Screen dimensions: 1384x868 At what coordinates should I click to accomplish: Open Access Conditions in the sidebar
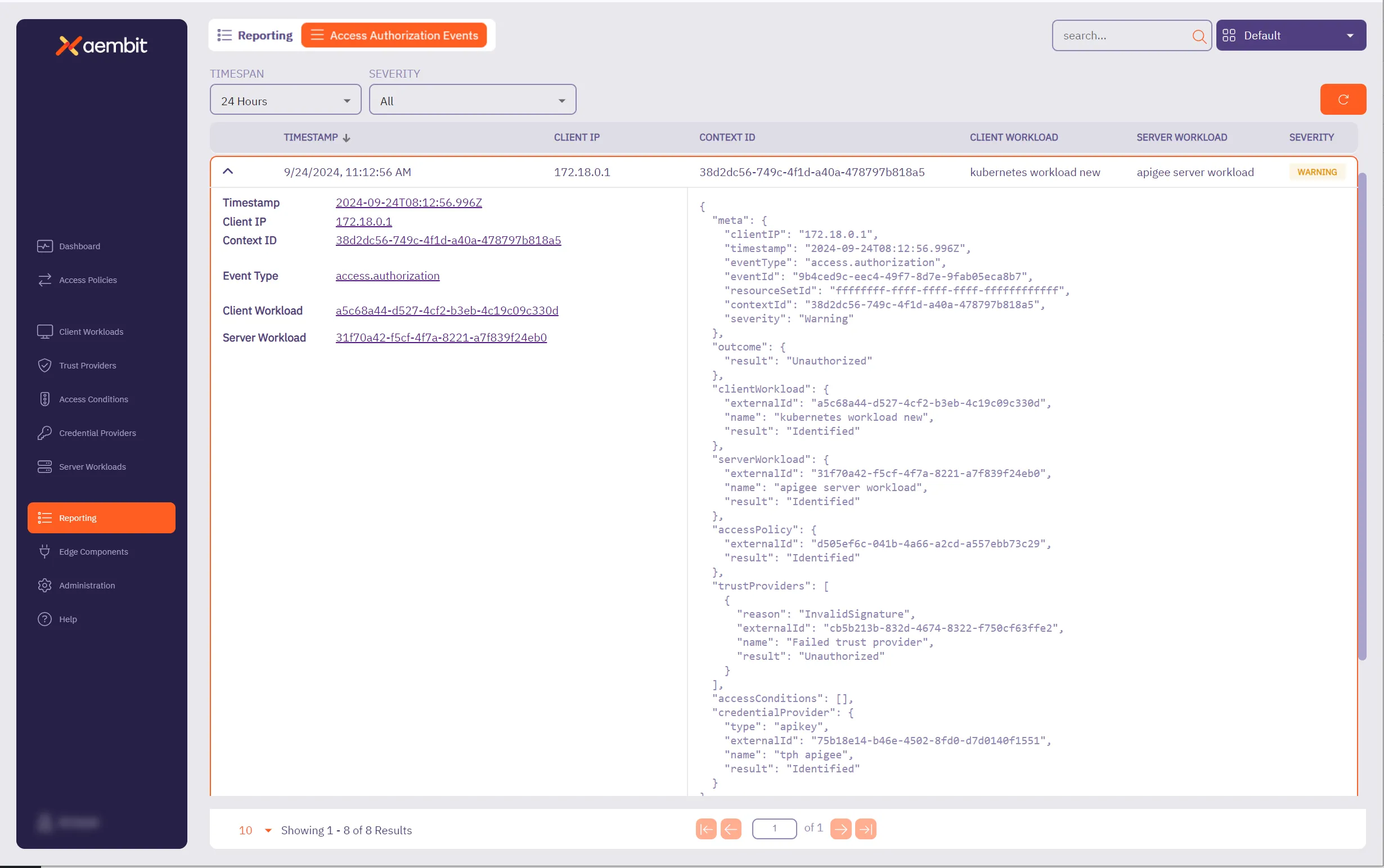click(93, 399)
